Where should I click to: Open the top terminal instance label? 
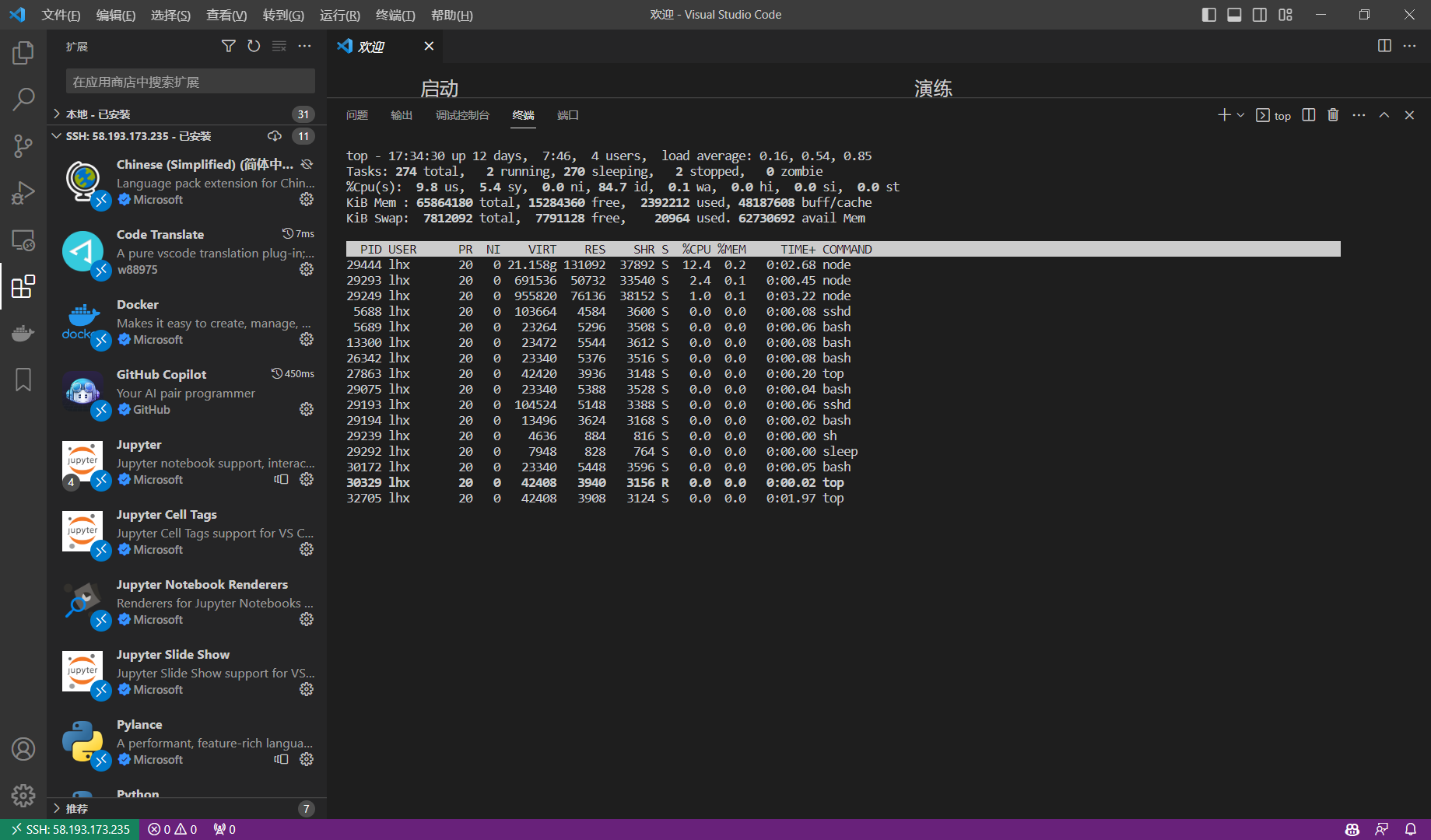click(x=1274, y=115)
